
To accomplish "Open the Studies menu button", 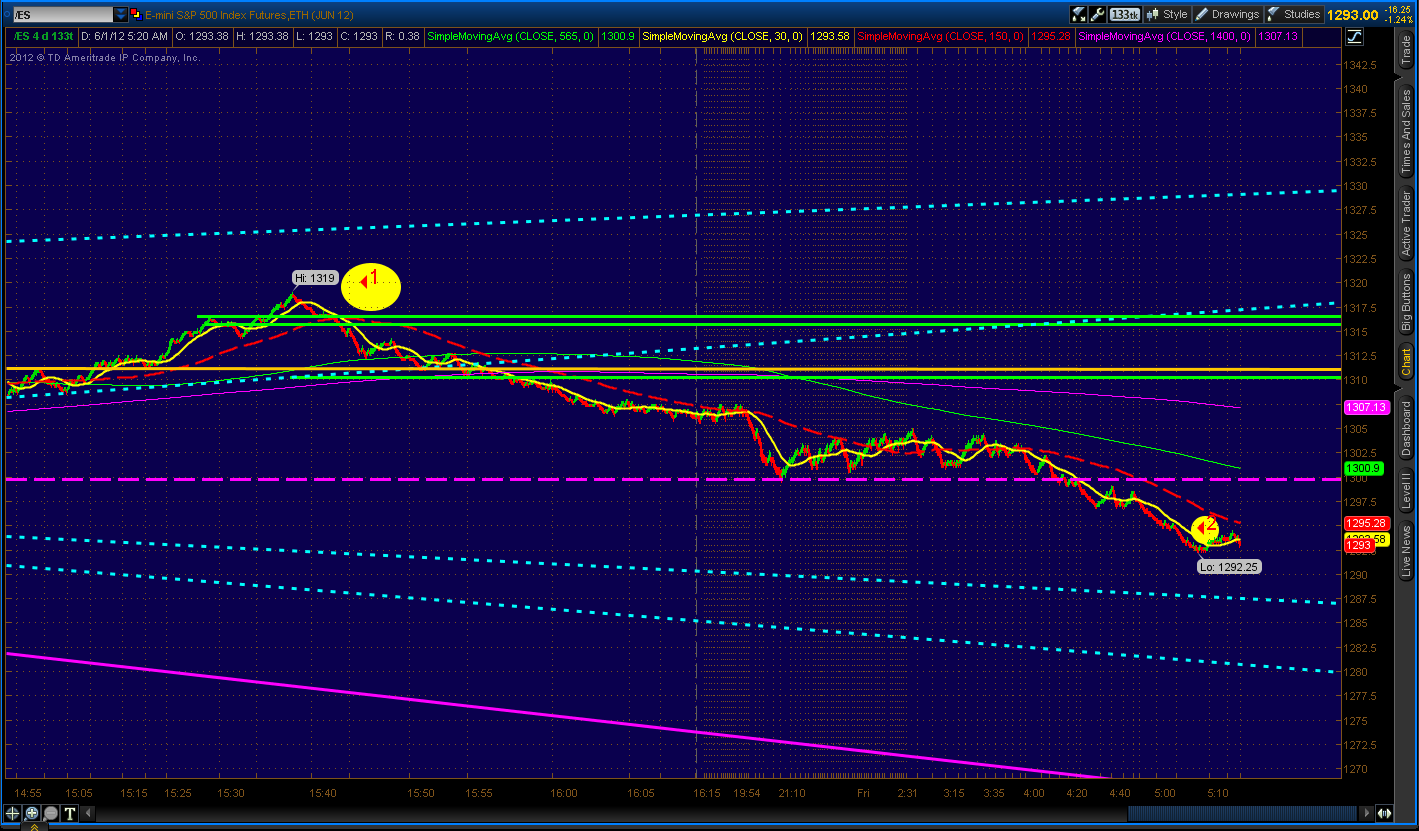I will pyautogui.click(x=1294, y=14).
